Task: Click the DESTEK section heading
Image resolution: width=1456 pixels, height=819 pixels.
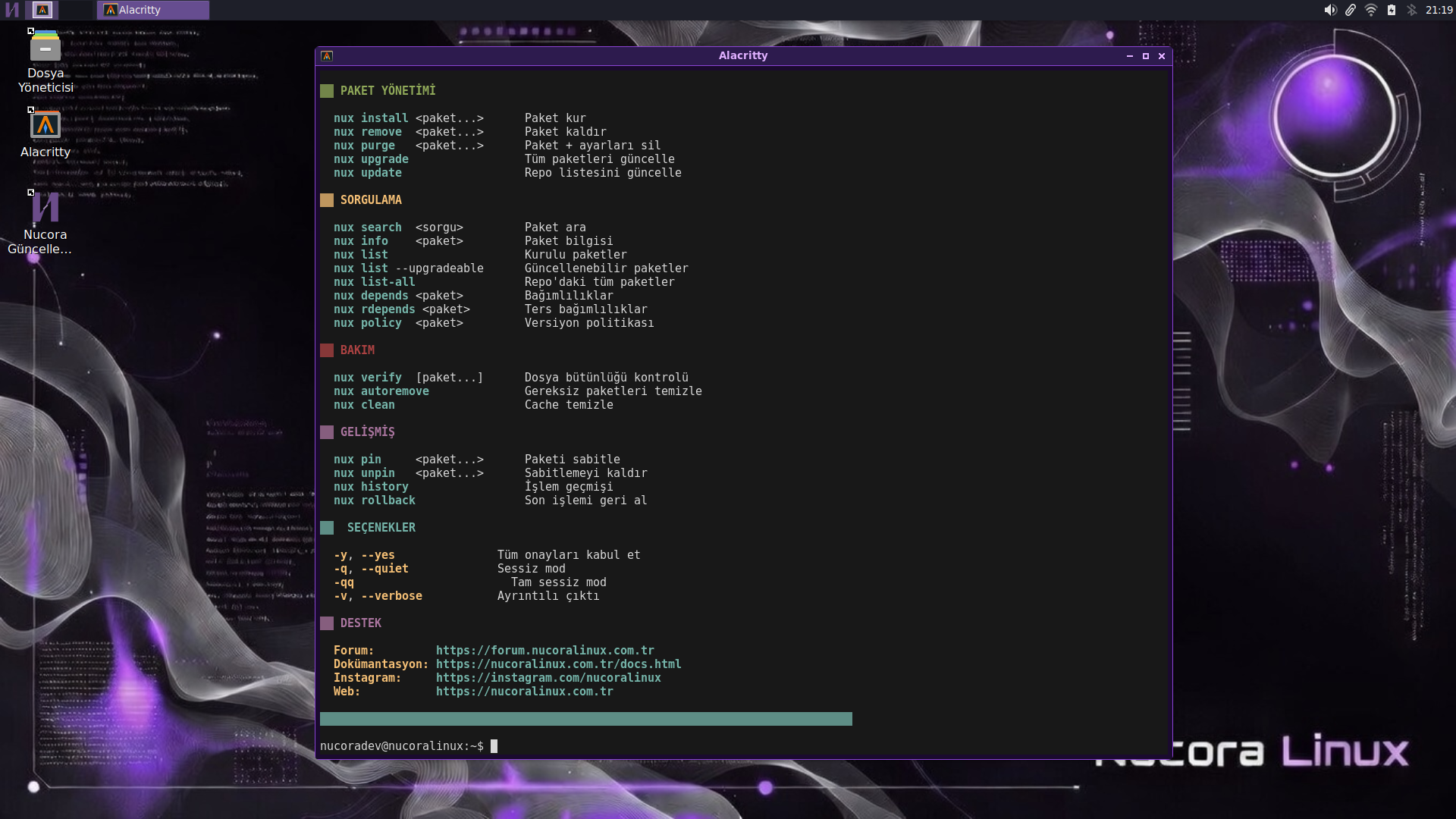Action: (x=360, y=623)
